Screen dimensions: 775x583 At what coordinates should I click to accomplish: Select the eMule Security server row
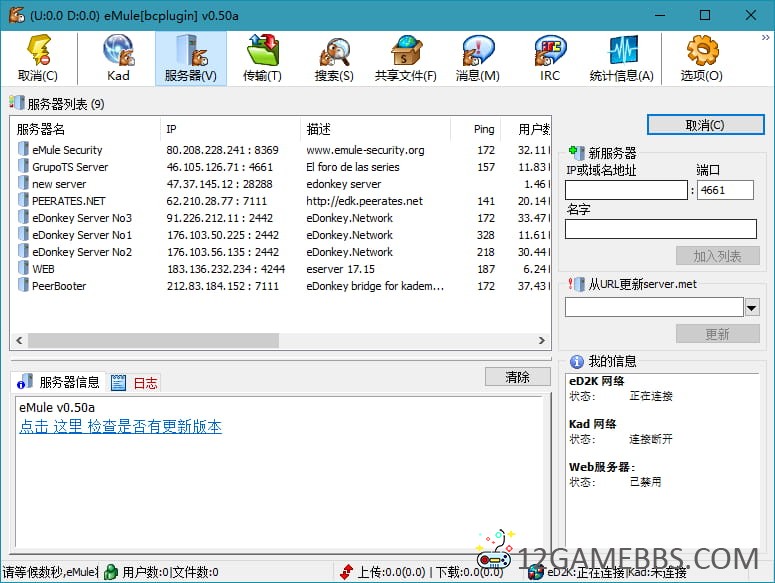(x=67, y=150)
